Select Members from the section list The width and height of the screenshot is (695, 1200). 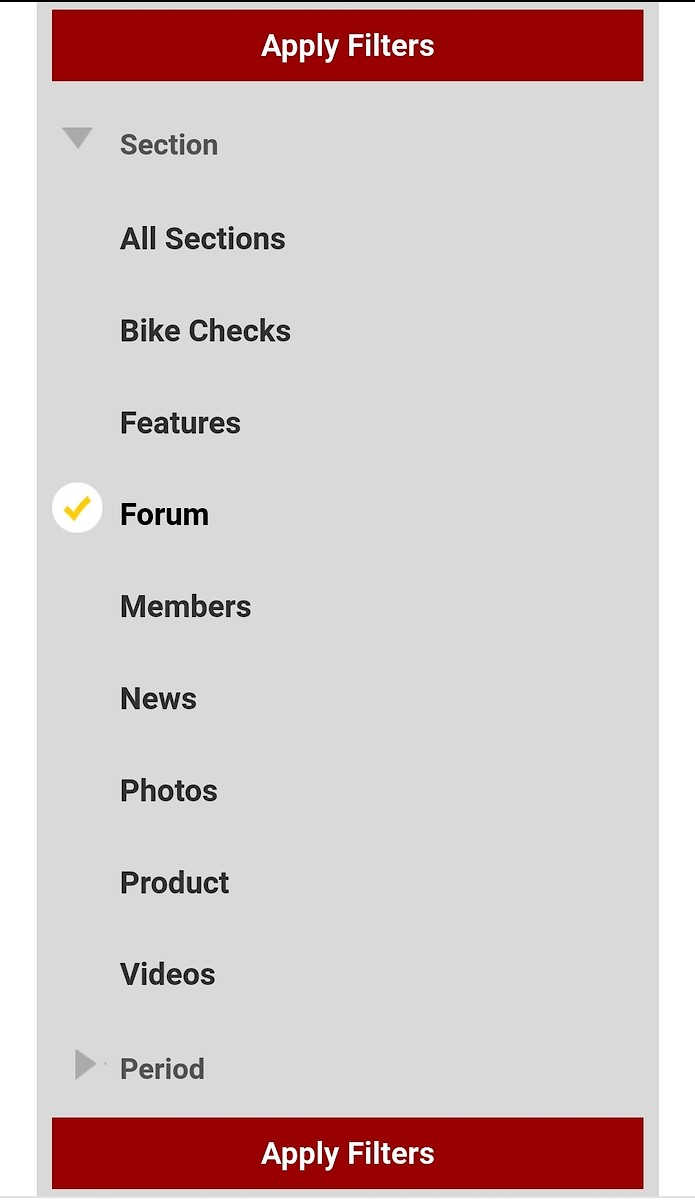coord(185,607)
